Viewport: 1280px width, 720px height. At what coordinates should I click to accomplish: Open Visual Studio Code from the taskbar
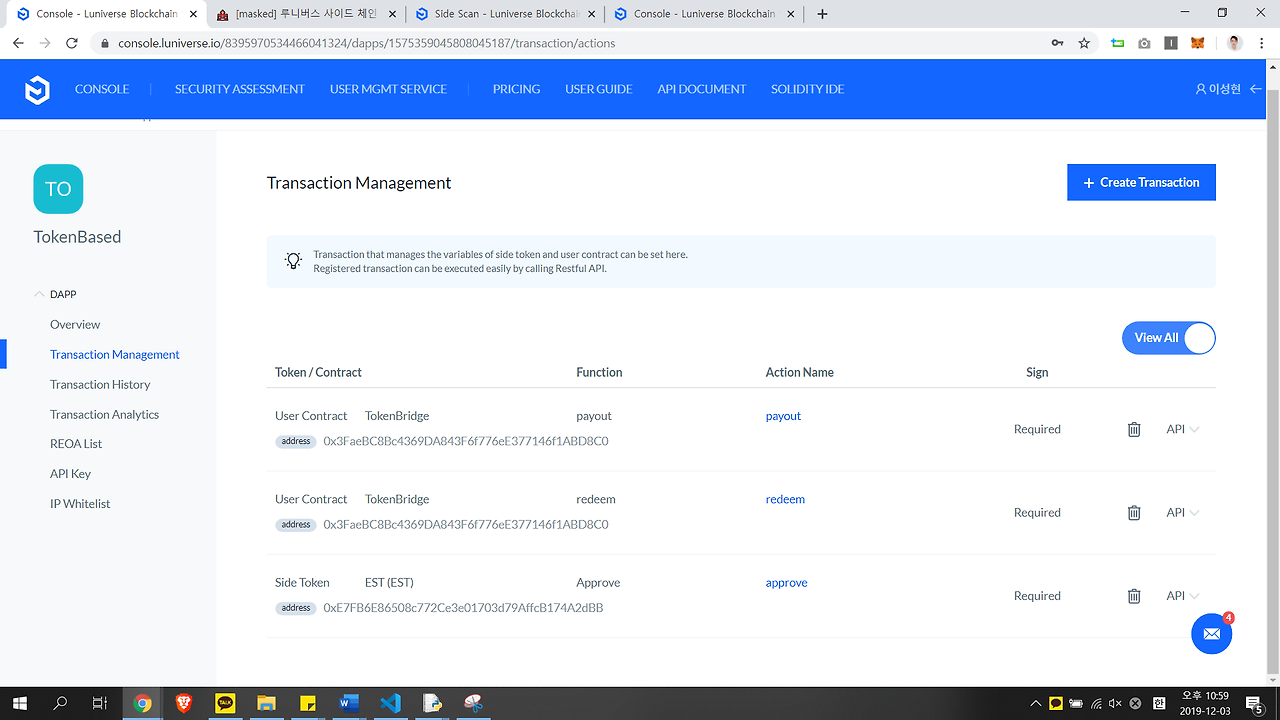(x=390, y=703)
